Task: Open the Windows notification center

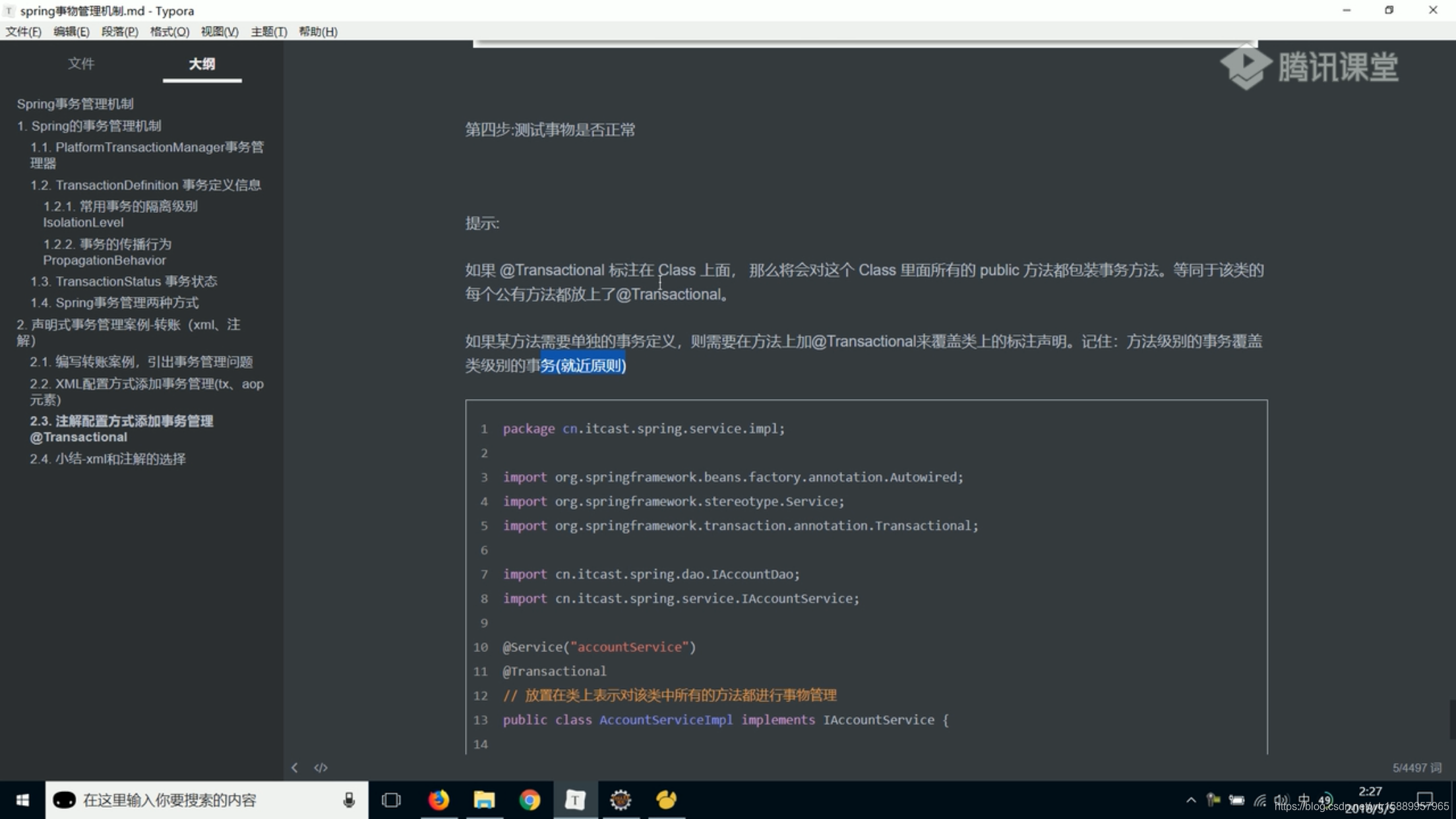Action: pos(1425,800)
